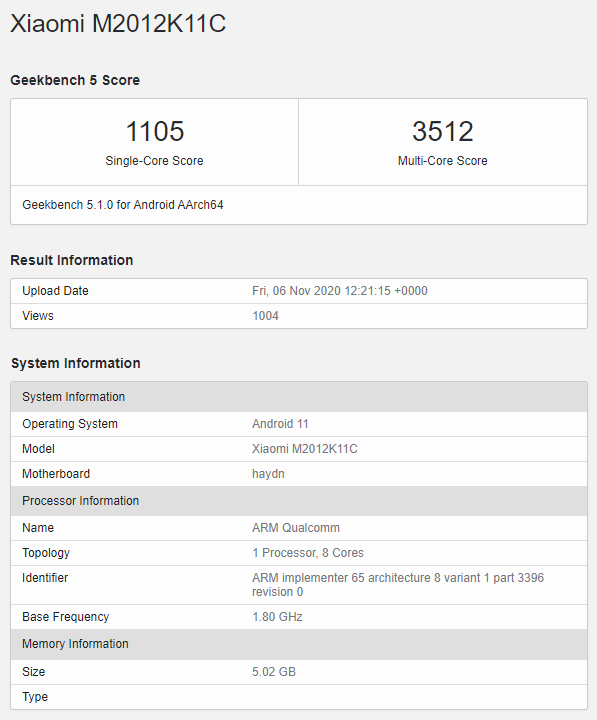Click the Geekbench 5.1.0 for Android AArch64 text

123,205
